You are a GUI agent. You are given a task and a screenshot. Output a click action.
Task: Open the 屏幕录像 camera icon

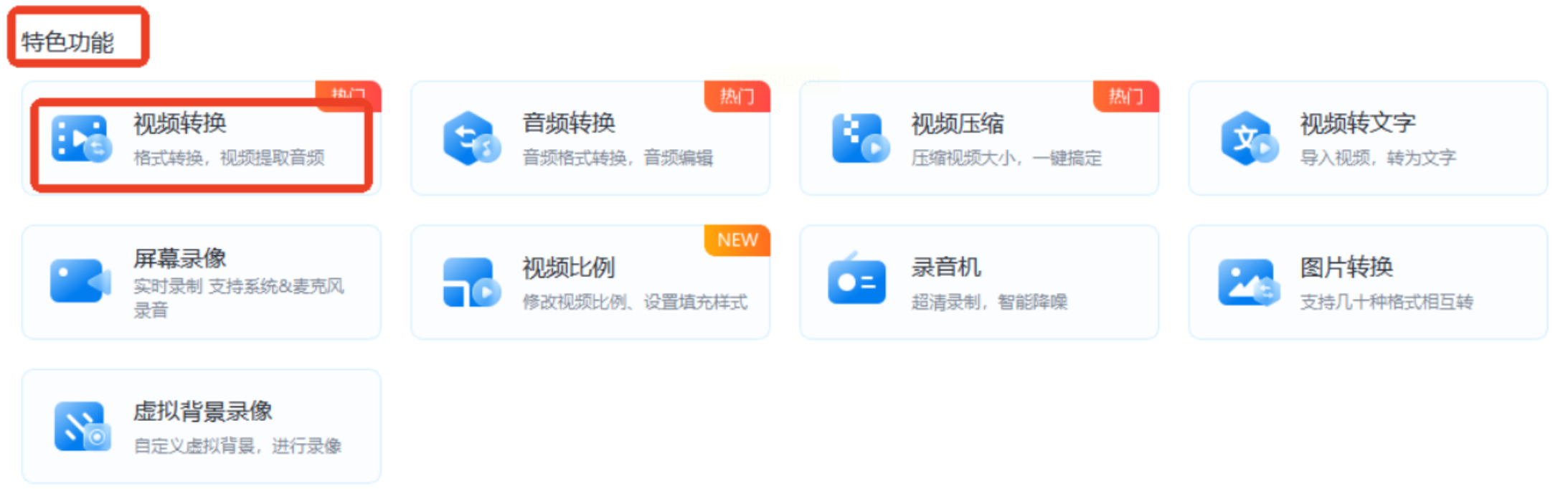coord(80,281)
